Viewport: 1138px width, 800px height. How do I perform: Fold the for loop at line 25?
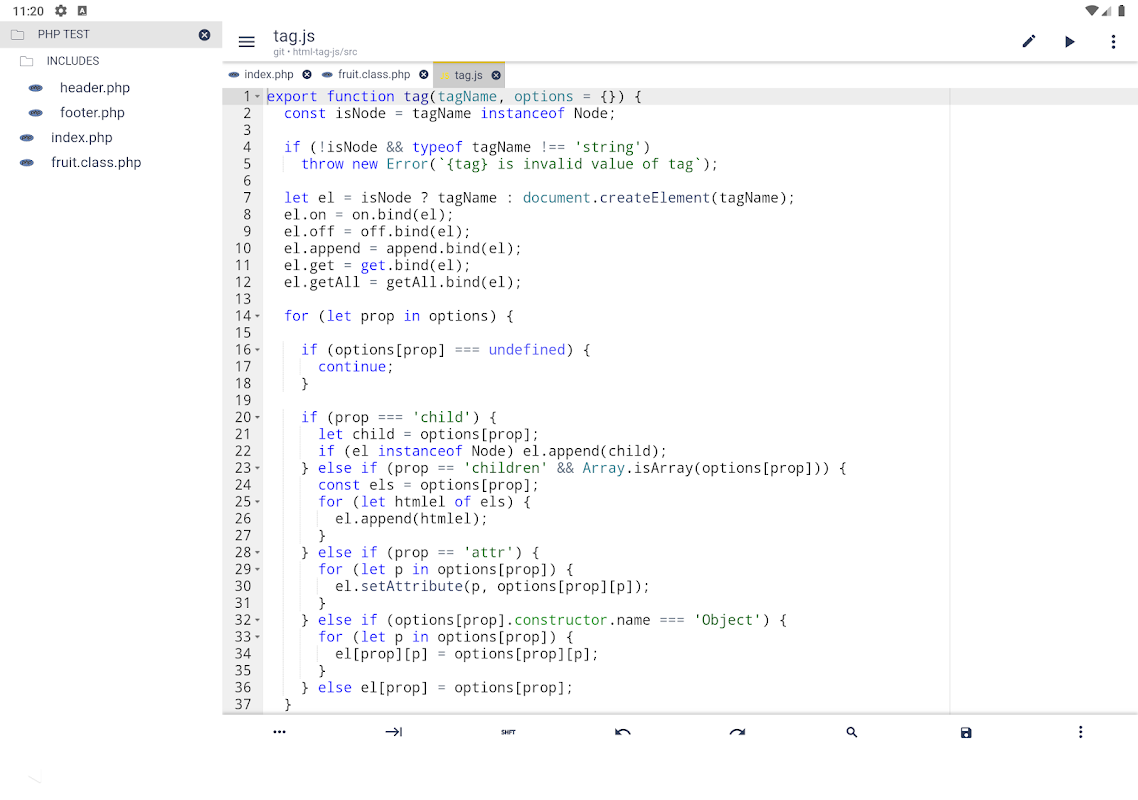[x=257, y=502]
